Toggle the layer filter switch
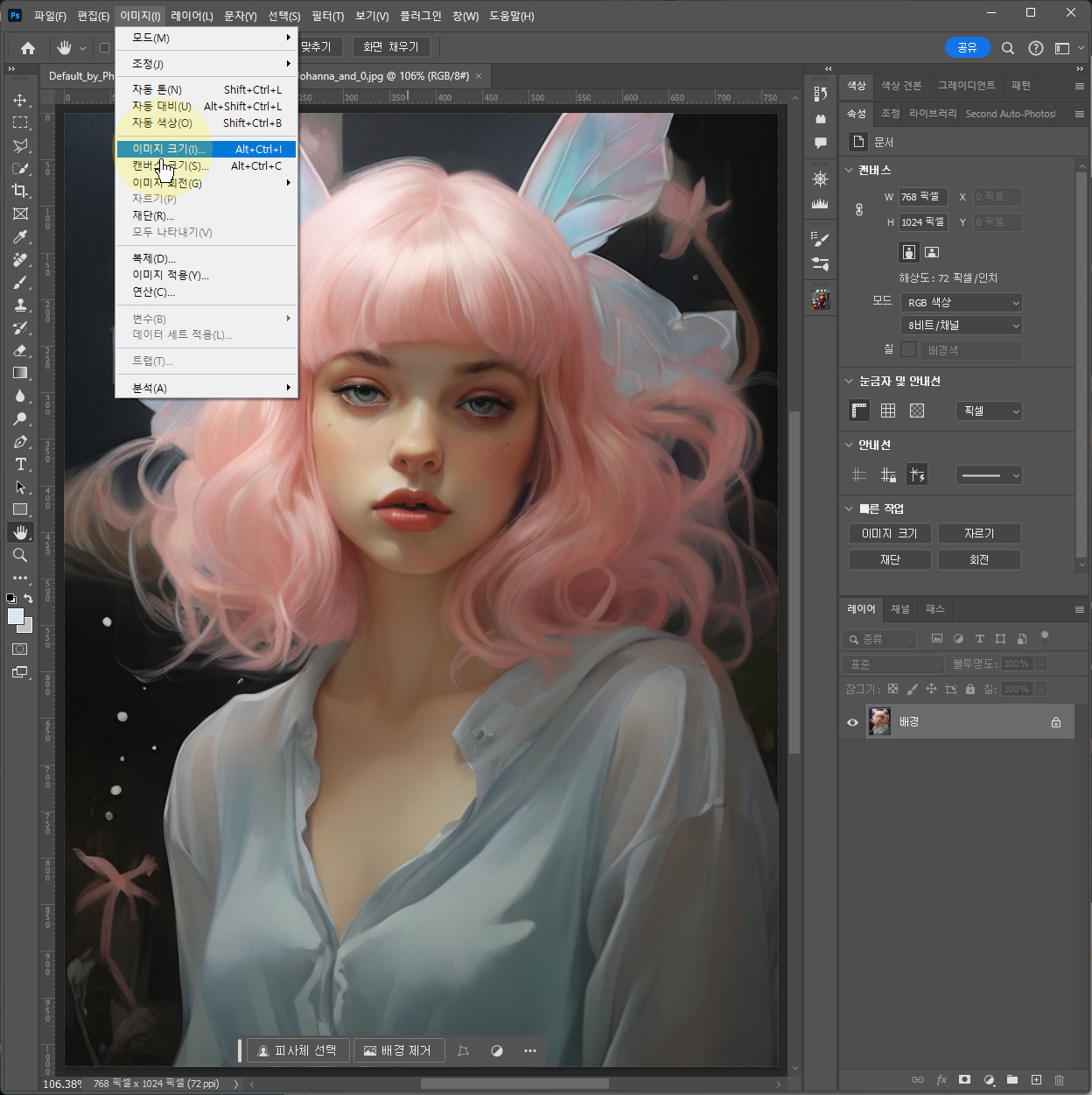The image size is (1092, 1095). click(1044, 637)
